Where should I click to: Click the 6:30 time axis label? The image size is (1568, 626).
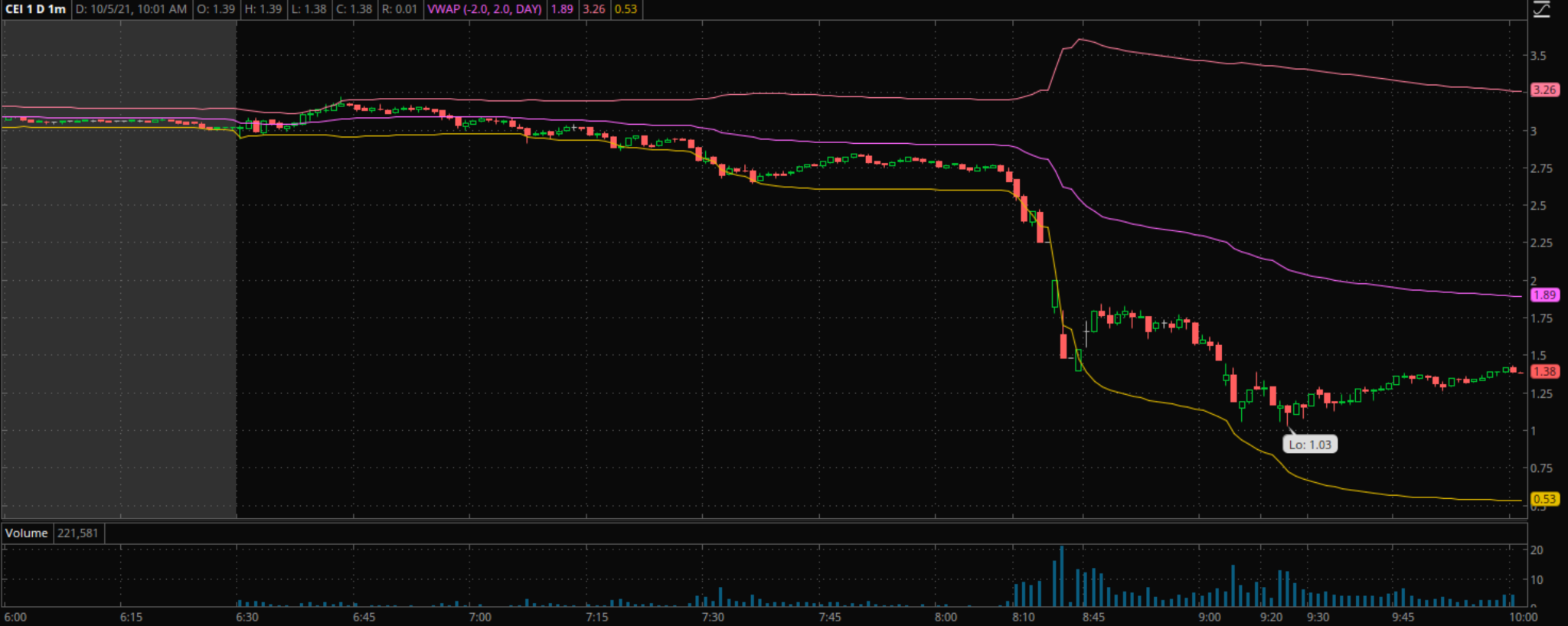[x=247, y=618]
